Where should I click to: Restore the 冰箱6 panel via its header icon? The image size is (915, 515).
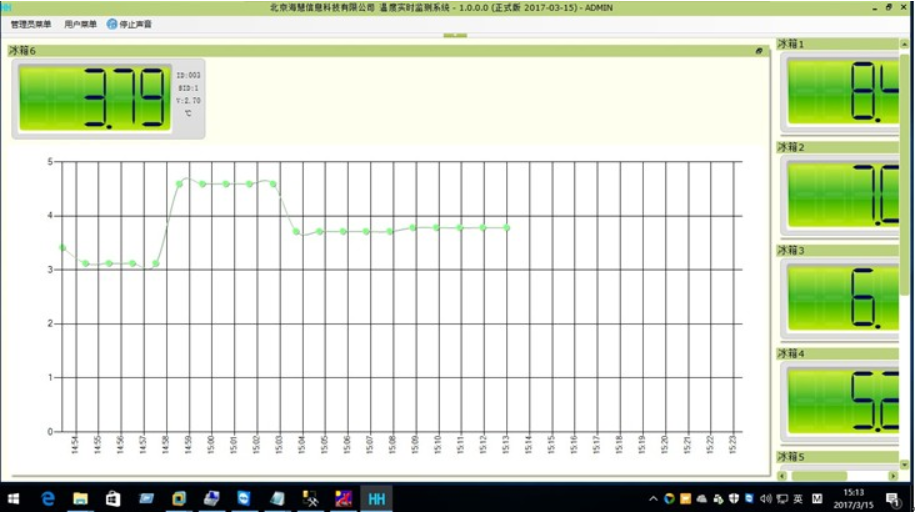point(759,51)
